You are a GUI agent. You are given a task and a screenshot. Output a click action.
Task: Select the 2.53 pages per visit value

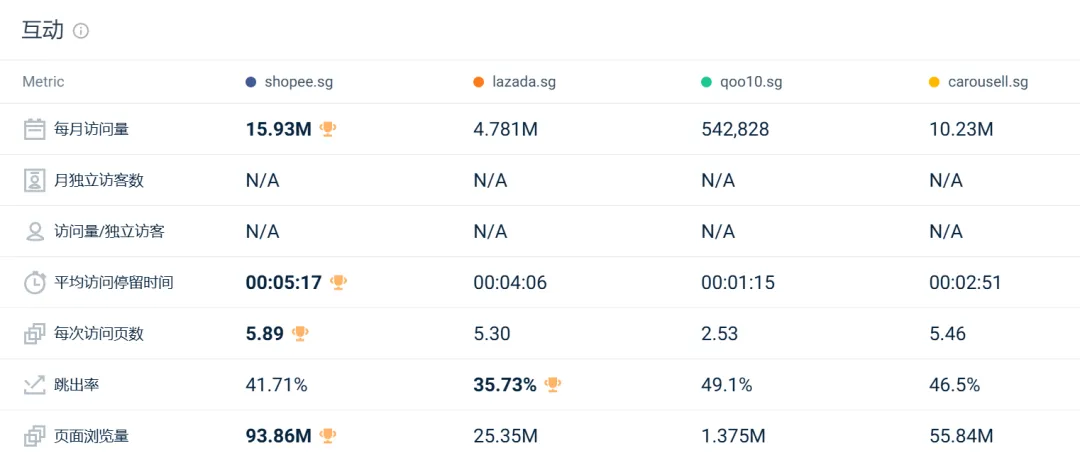tap(720, 333)
